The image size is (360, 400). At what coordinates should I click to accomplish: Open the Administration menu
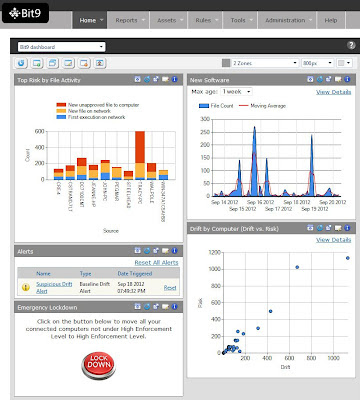(x=287, y=20)
